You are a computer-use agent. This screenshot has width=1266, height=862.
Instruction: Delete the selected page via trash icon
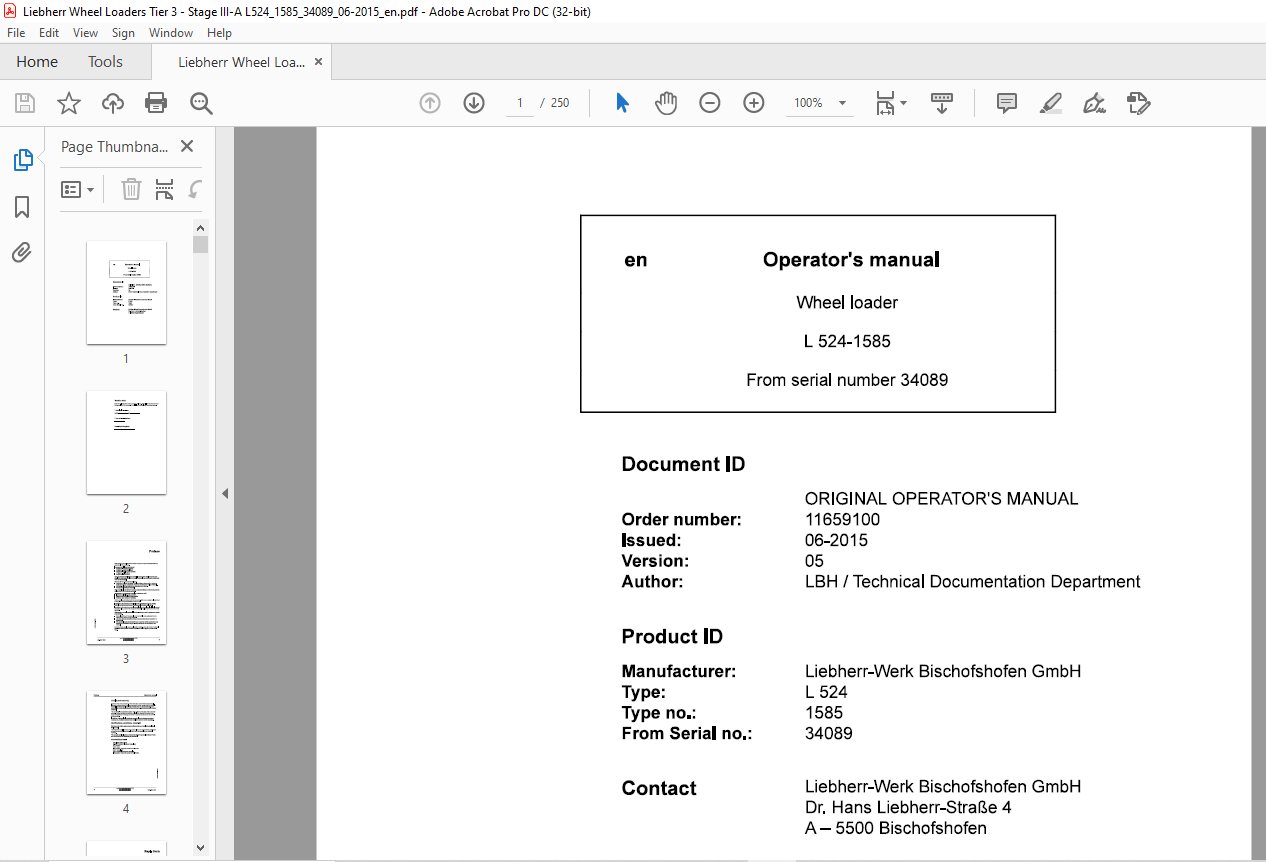[x=131, y=189]
